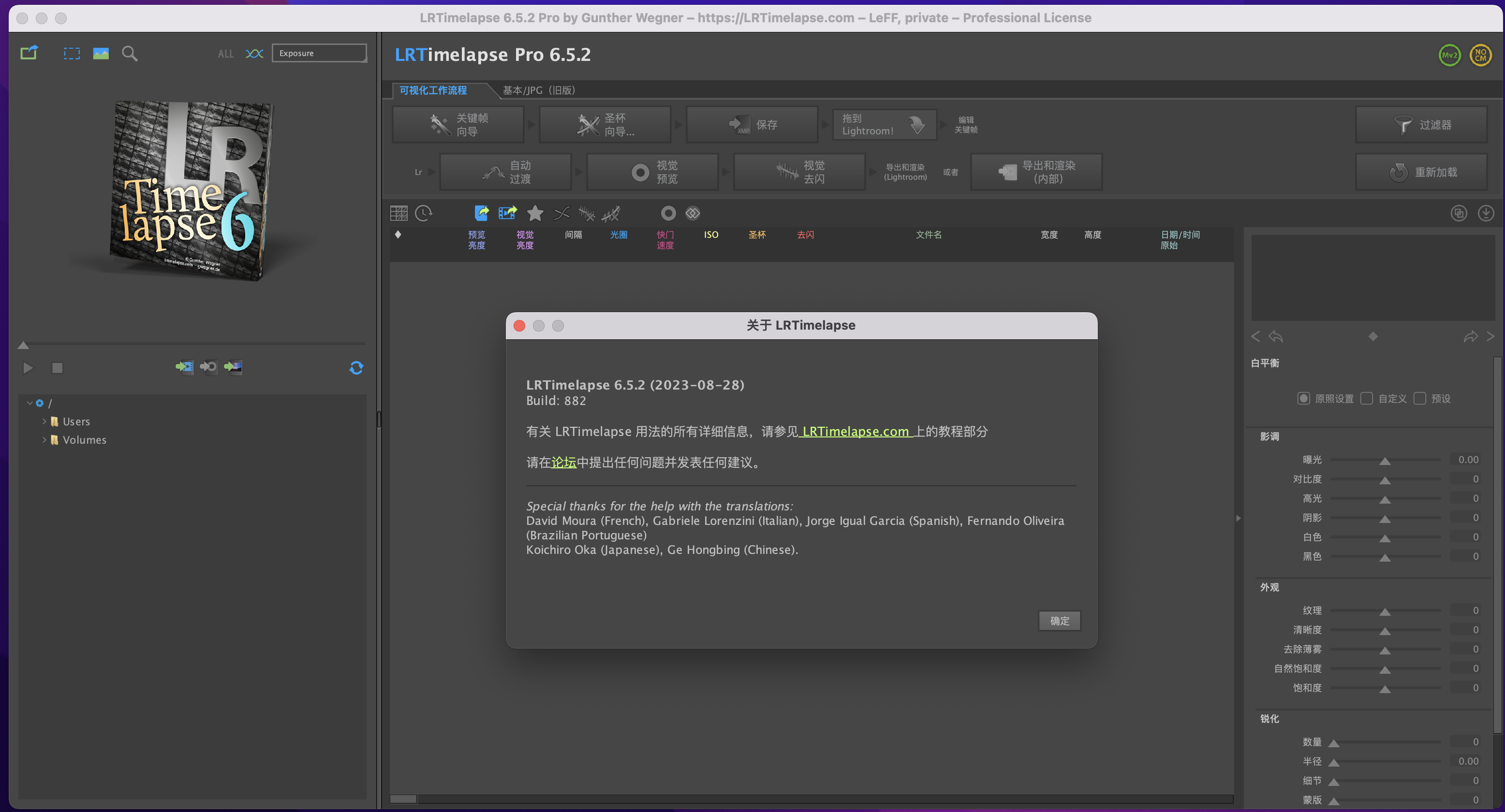Click the yellow NO CM circle icon
The width and height of the screenshot is (1505, 812).
pos(1480,56)
